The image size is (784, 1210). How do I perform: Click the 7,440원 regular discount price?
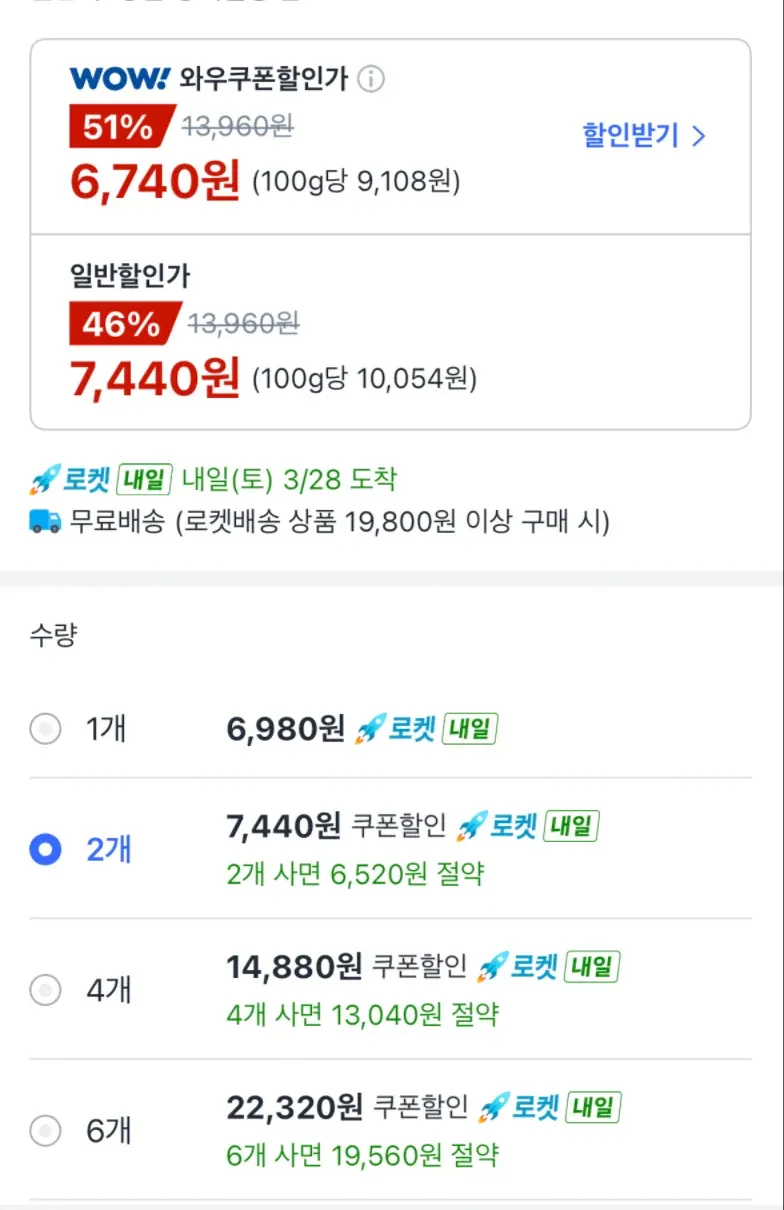pyautogui.click(x=155, y=378)
